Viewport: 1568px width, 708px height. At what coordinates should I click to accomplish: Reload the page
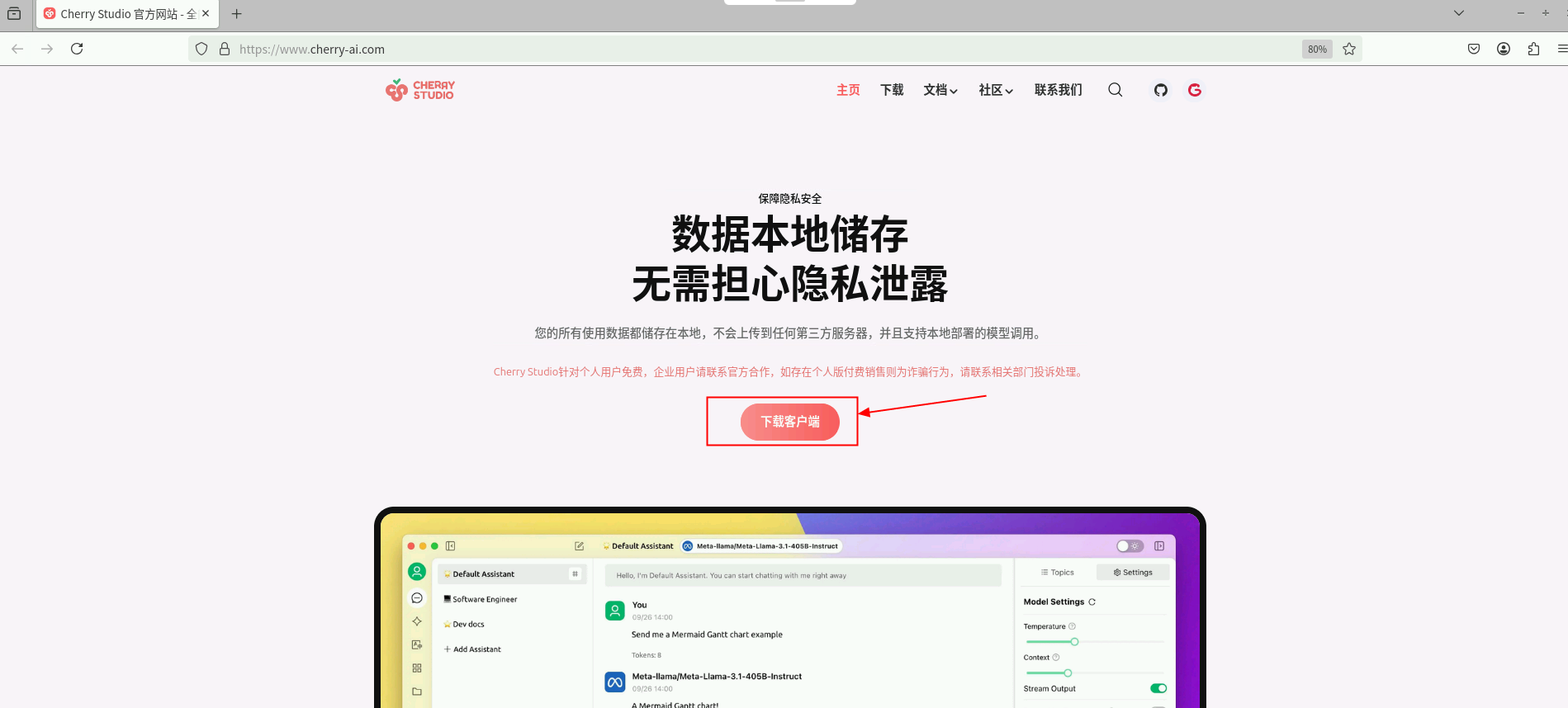coord(77,49)
